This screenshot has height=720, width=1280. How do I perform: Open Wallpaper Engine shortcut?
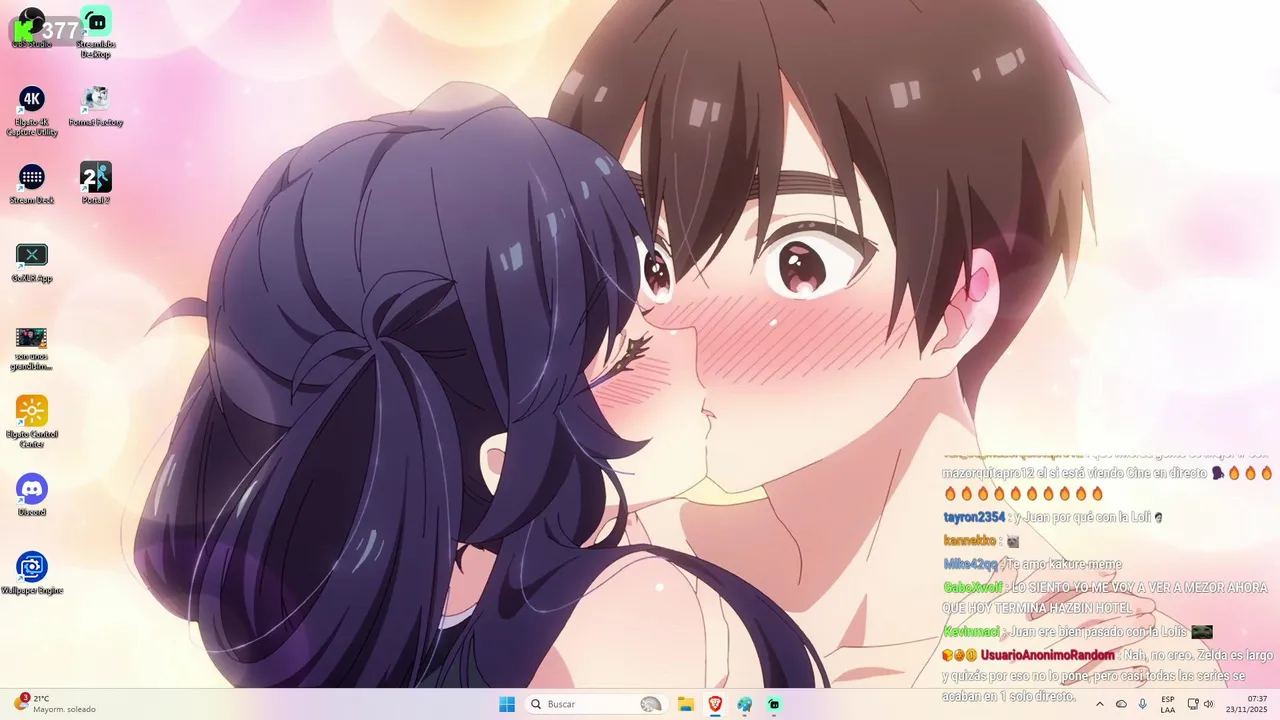click(32, 573)
